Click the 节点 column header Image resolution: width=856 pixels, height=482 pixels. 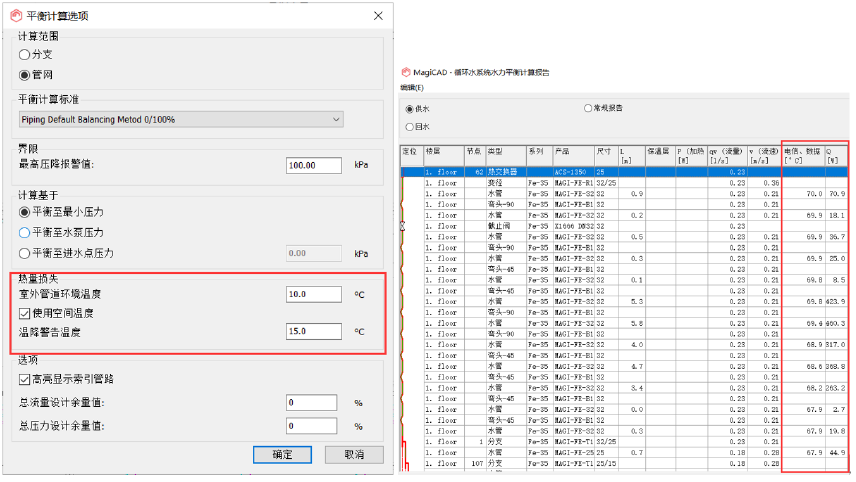pos(475,156)
